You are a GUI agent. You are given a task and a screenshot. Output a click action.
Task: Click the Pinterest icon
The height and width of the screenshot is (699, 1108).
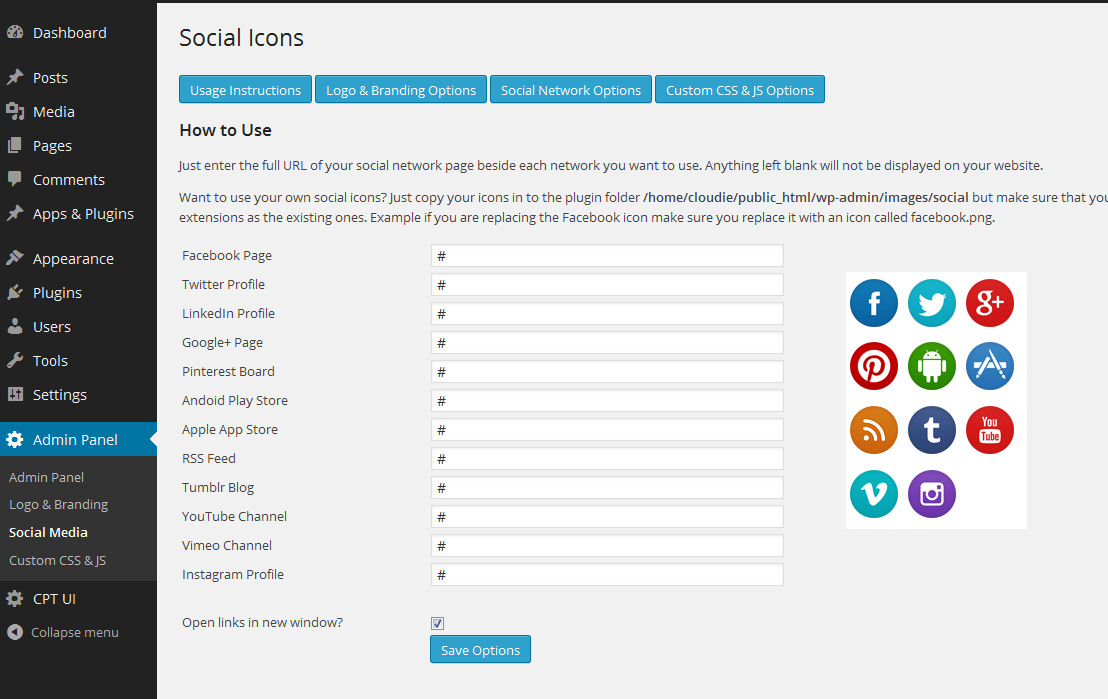pos(873,366)
